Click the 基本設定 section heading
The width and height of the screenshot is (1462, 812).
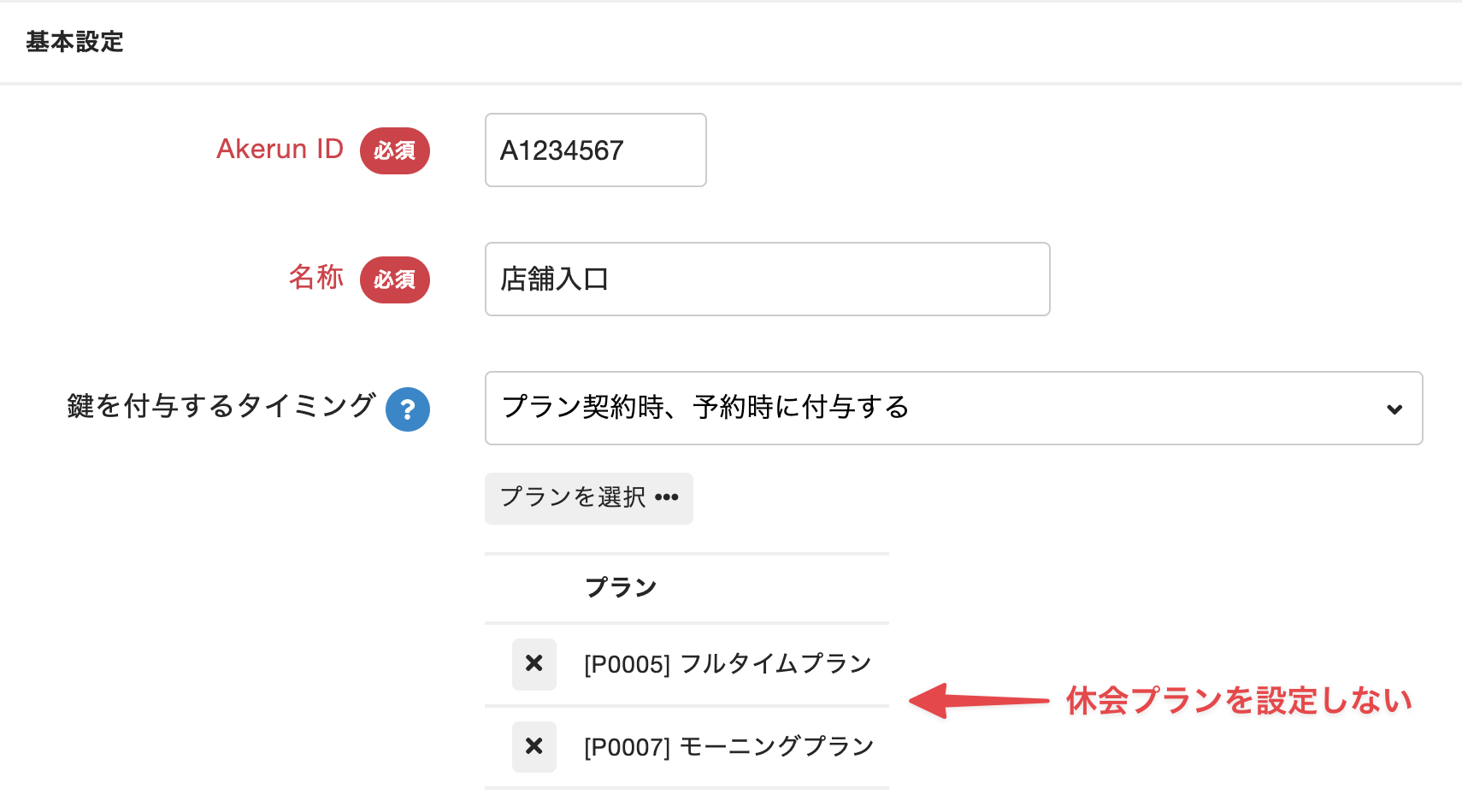click(75, 42)
